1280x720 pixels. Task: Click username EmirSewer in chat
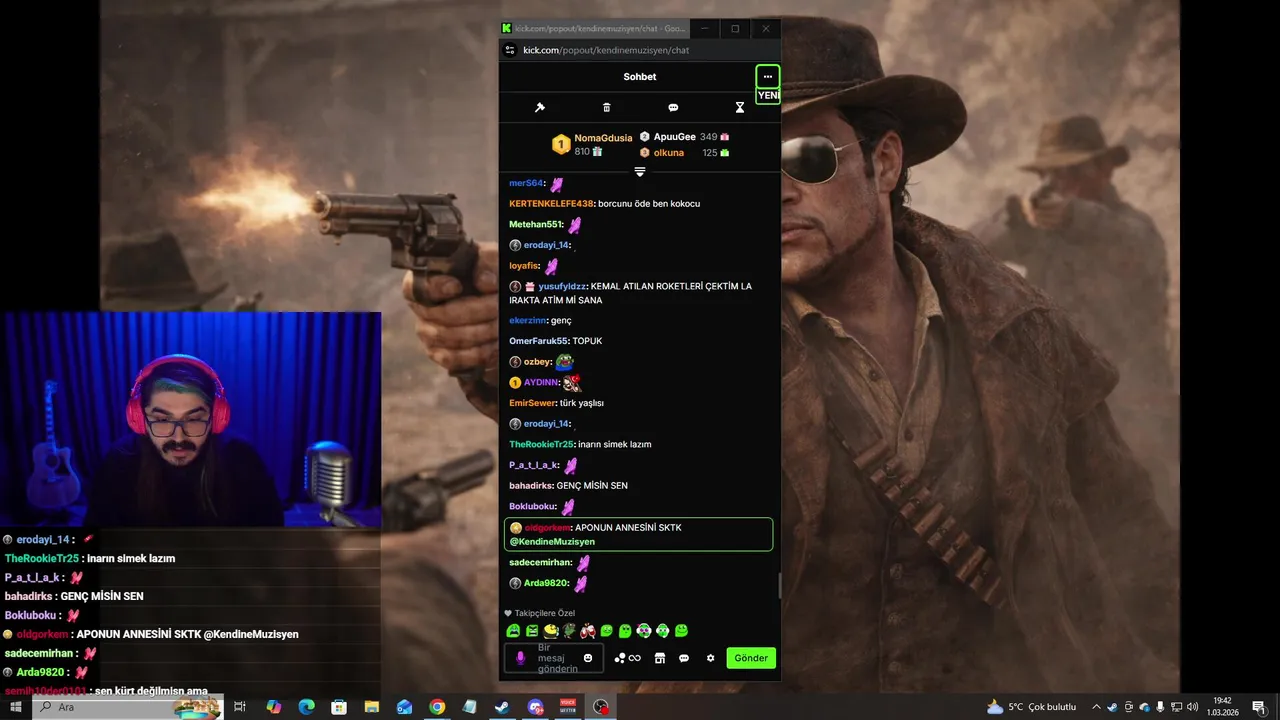point(532,403)
